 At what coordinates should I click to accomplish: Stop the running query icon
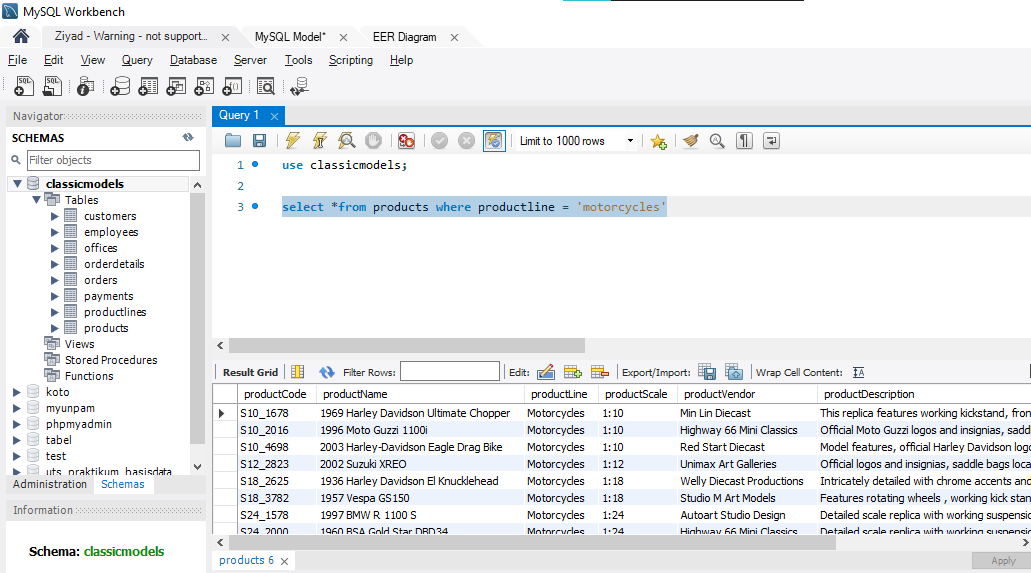click(x=373, y=140)
